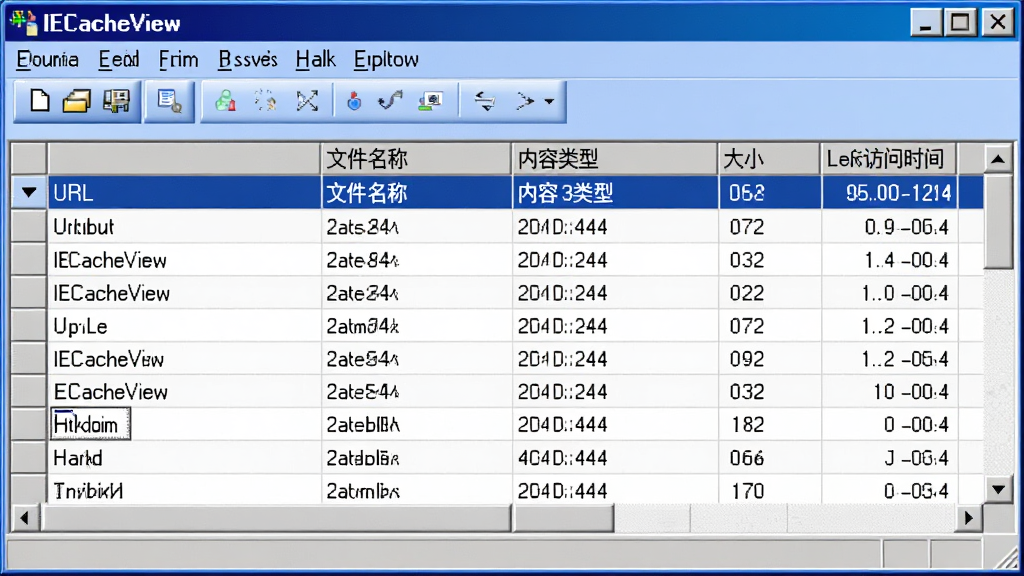Select the TnvbikИ row
Image resolution: width=1024 pixels, height=576 pixels.
[x=516, y=490]
